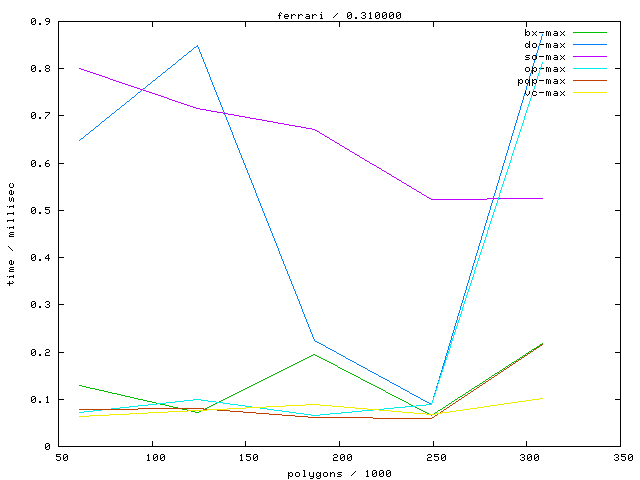
Task: Click the do-max peak near 0.85
Action: [197, 45]
